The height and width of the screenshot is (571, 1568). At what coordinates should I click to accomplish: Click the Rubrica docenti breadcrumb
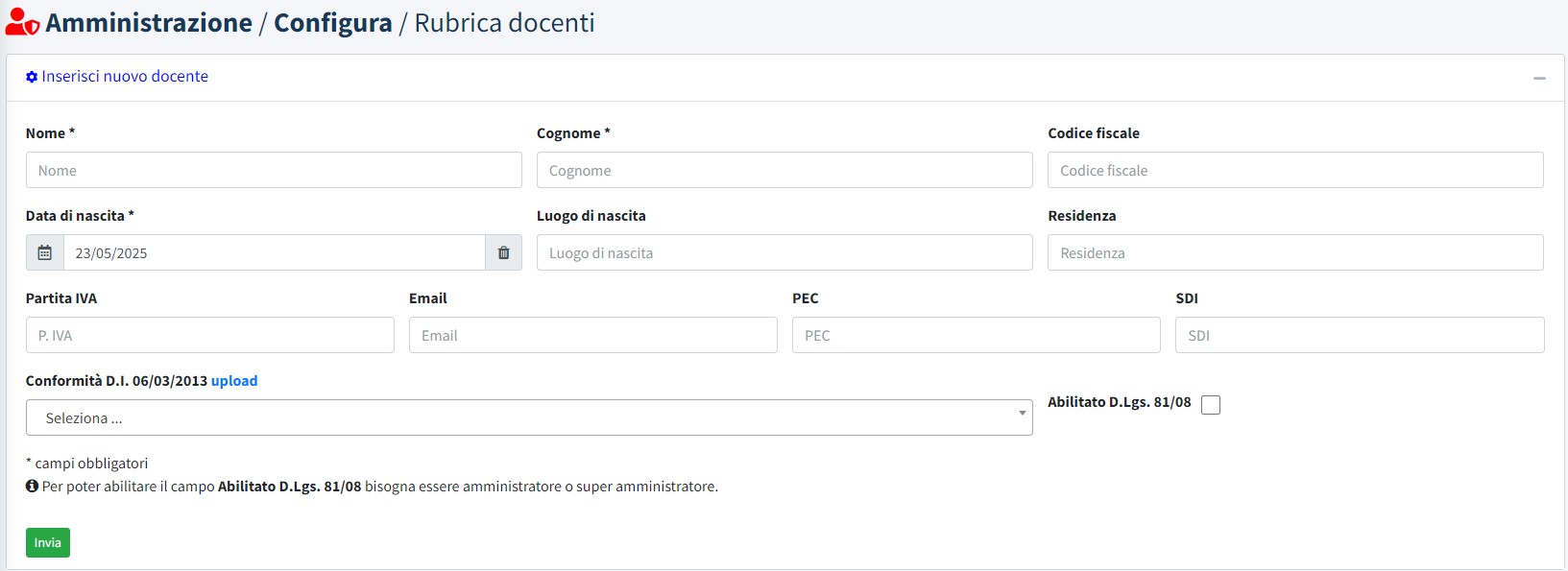tap(504, 23)
